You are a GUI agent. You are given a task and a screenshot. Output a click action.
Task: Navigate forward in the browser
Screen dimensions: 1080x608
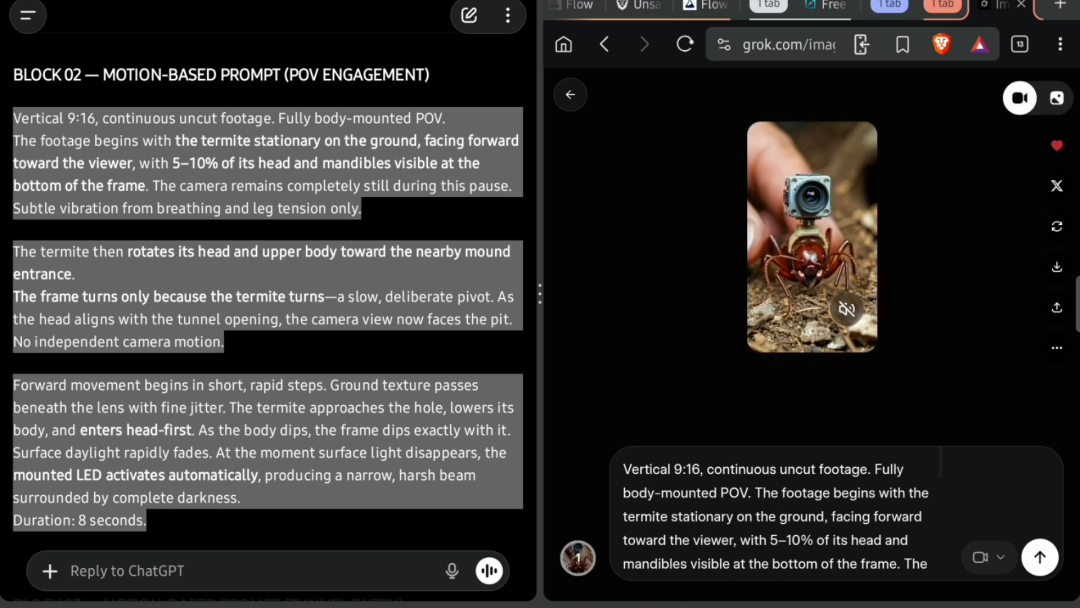pyautogui.click(x=644, y=44)
